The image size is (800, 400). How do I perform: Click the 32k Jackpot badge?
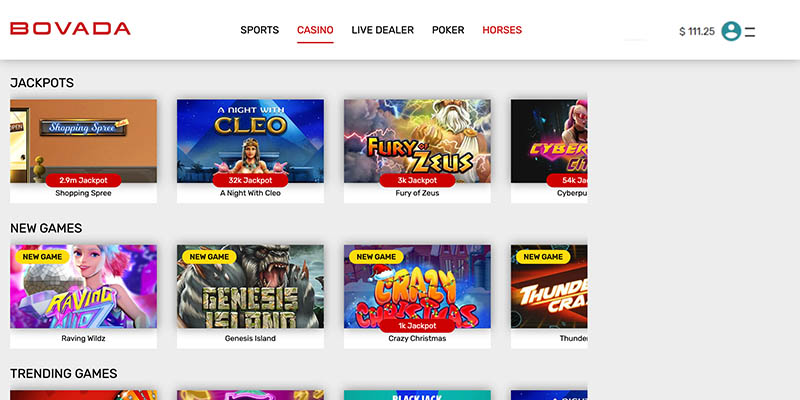tap(250, 180)
